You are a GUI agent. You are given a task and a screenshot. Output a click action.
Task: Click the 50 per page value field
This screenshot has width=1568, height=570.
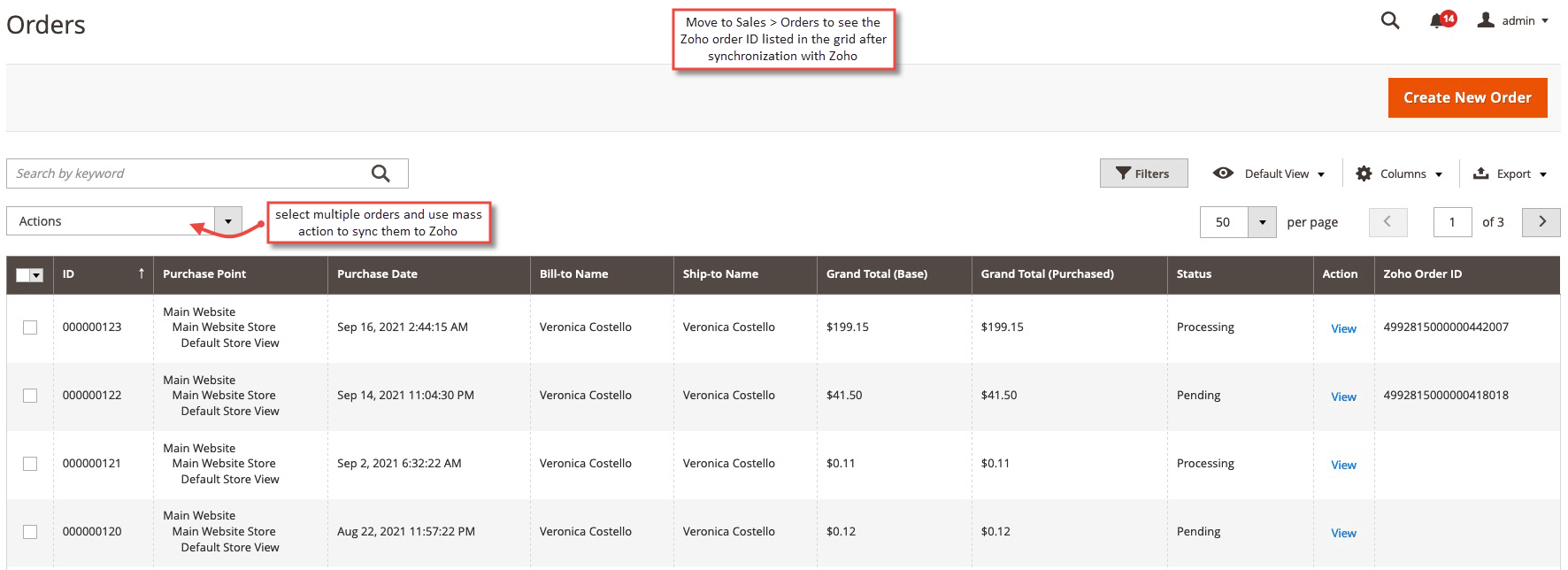click(x=1224, y=222)
